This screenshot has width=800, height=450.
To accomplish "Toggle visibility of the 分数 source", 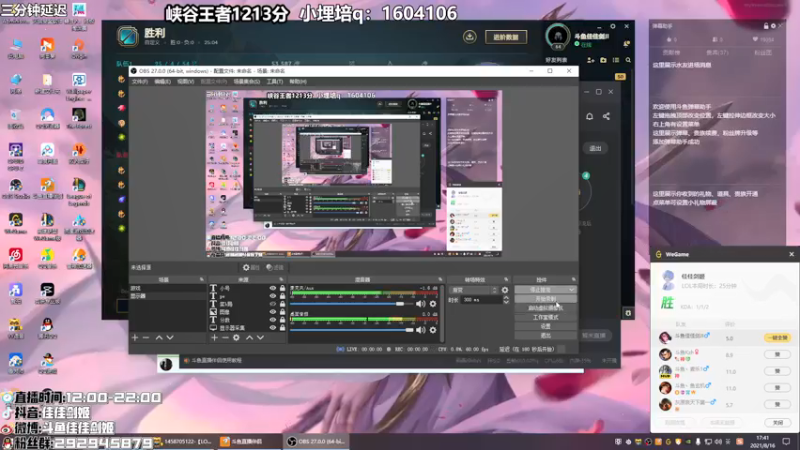I will click(272, 320).
